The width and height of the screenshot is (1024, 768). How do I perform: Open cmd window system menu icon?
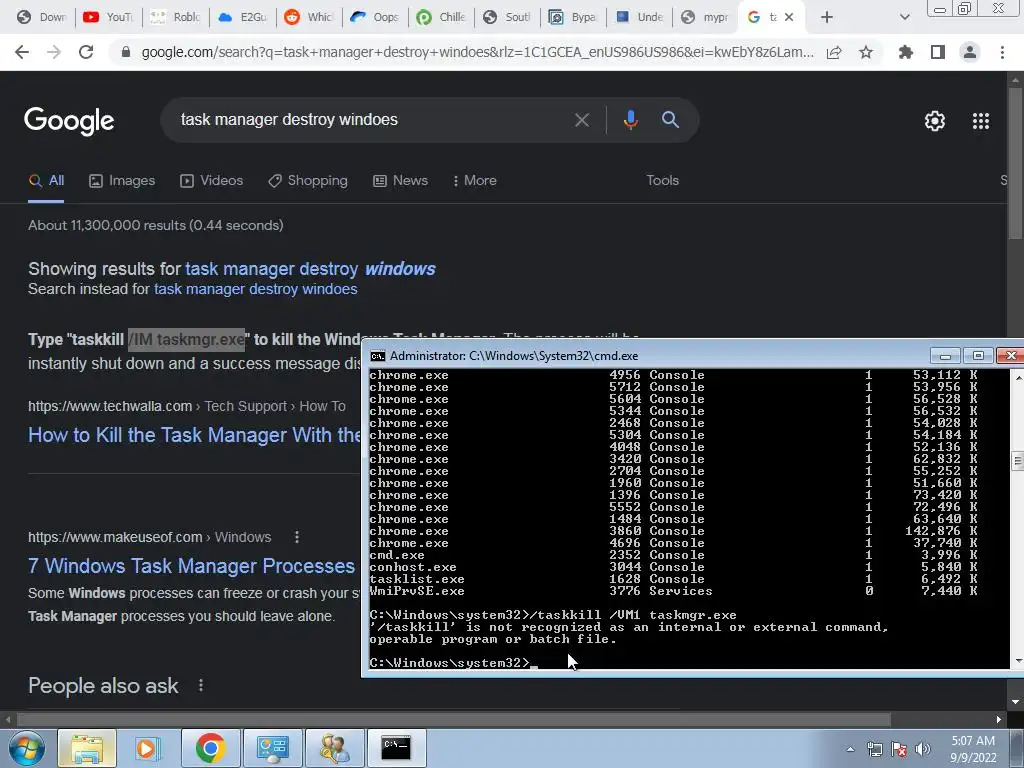point(377,356)
